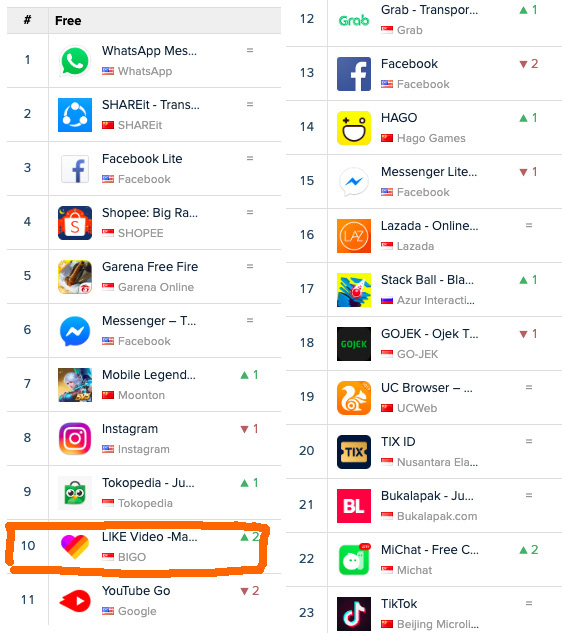Open the Tokopedia publisher link

pos(145,503)
